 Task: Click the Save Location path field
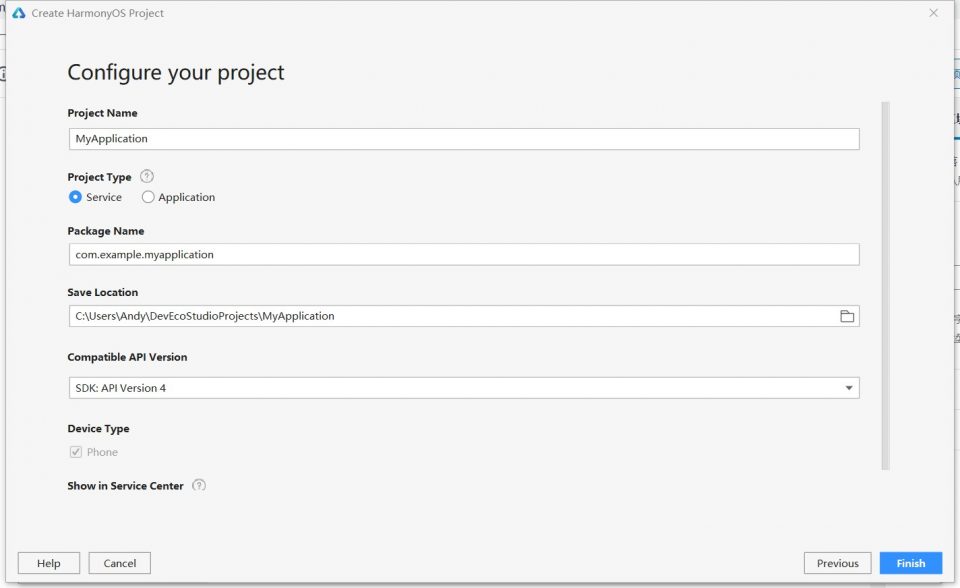pos(453,316)
